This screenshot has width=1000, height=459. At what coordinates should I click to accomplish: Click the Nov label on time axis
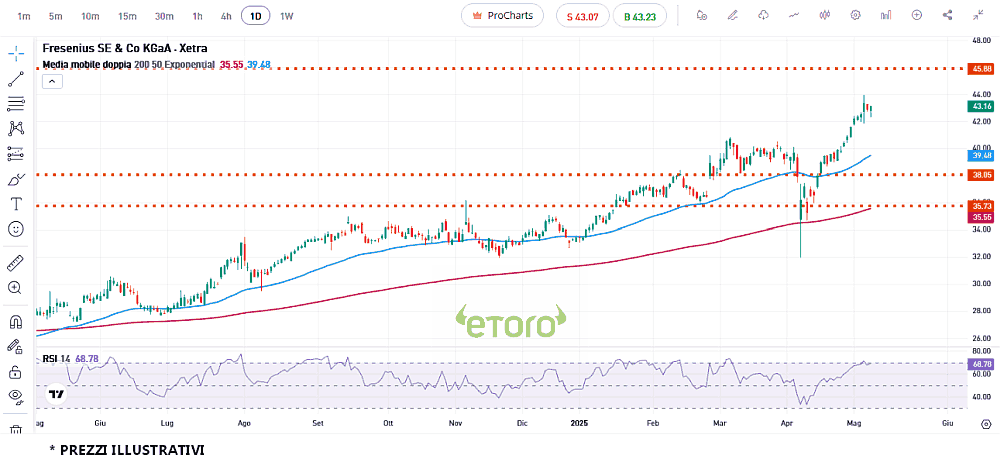[x=455, y=423]
